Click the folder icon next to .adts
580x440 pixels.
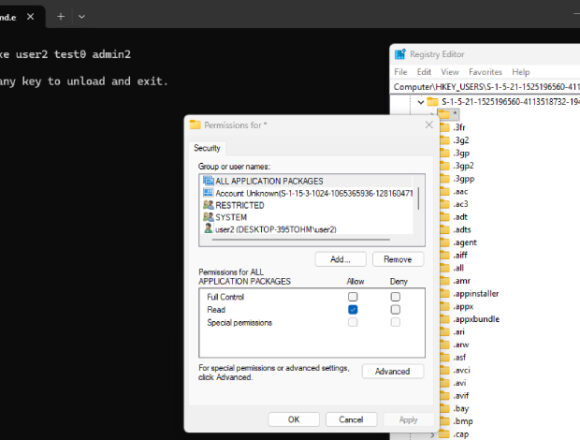pyautogui.click(x=445, y=230)
